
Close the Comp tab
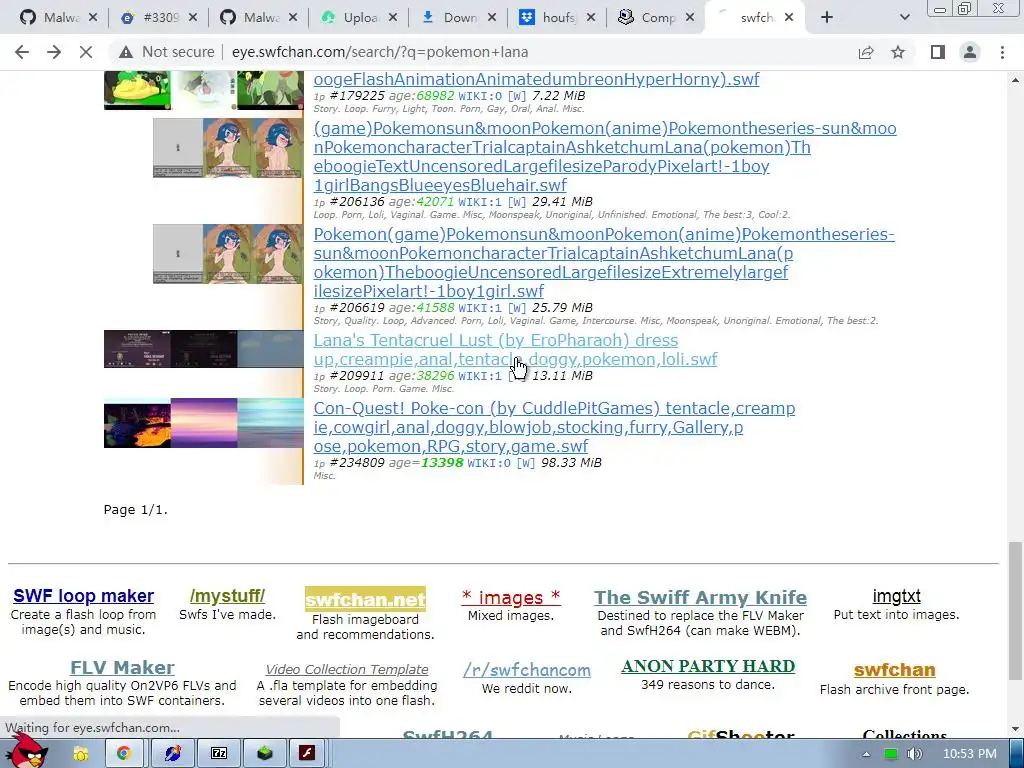click(x=690, y=18)
